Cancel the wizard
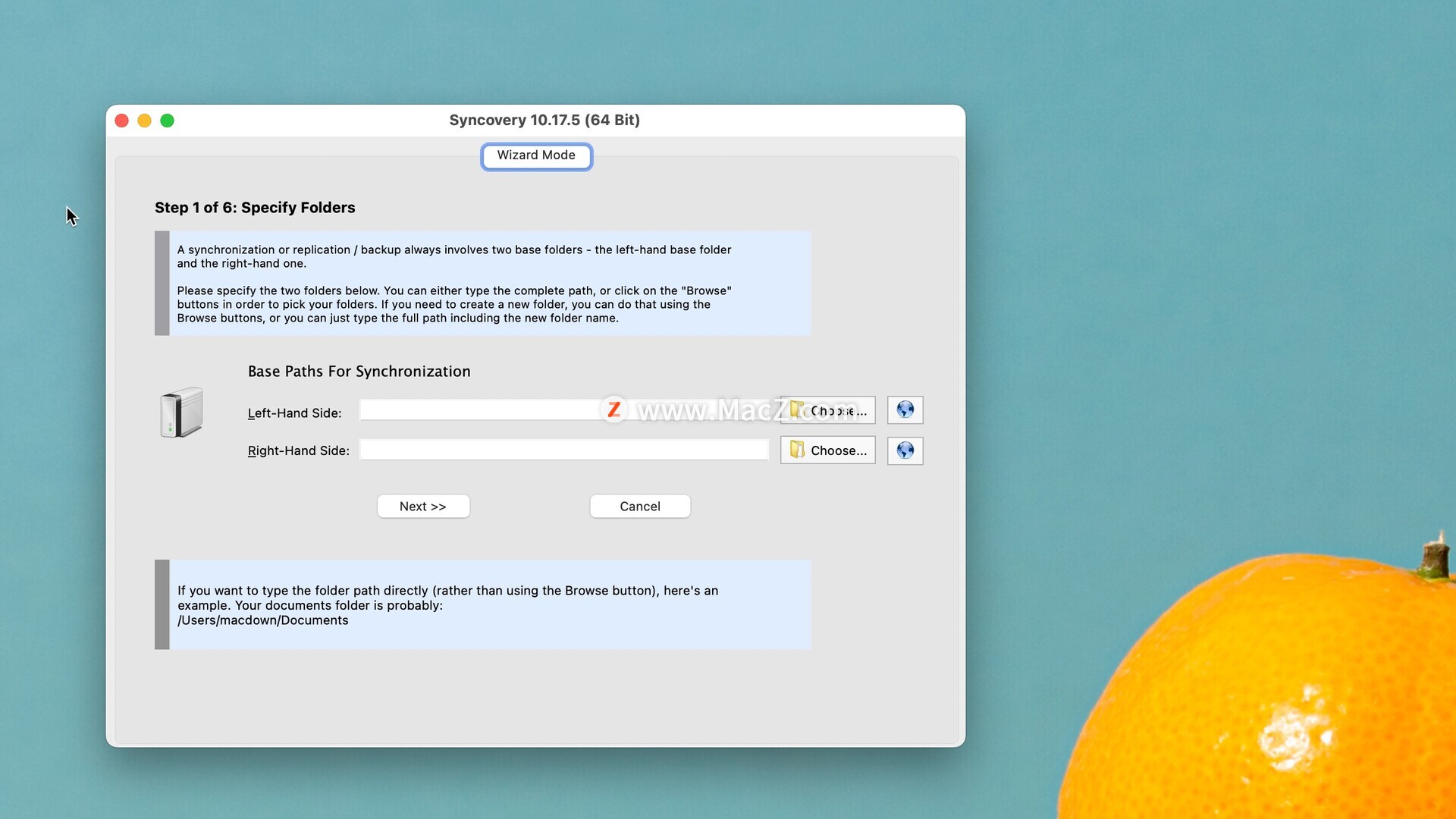This screenshot has width=1456, height=819. [x=640, y=507]
